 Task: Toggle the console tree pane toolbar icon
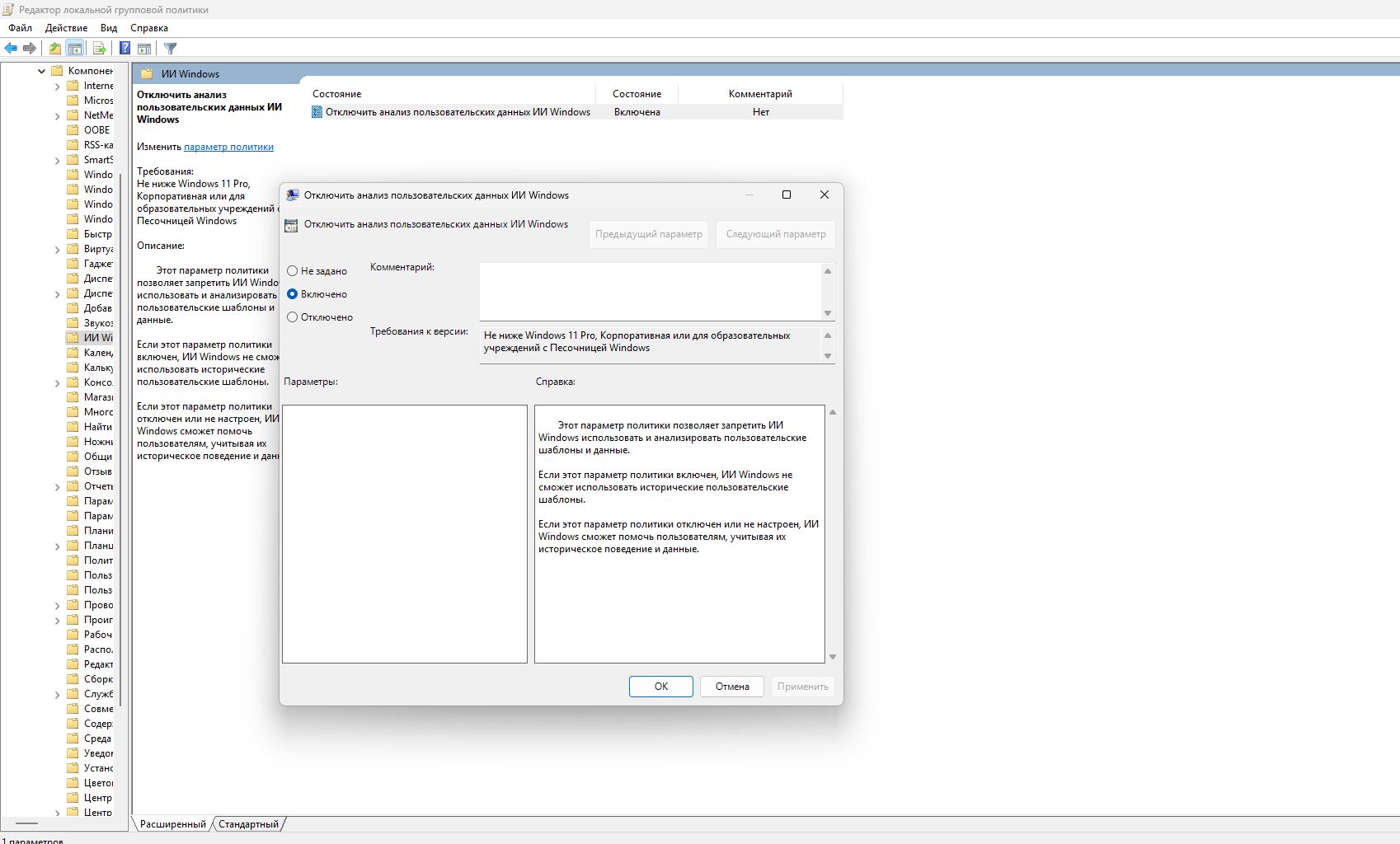tap(75, 49)
